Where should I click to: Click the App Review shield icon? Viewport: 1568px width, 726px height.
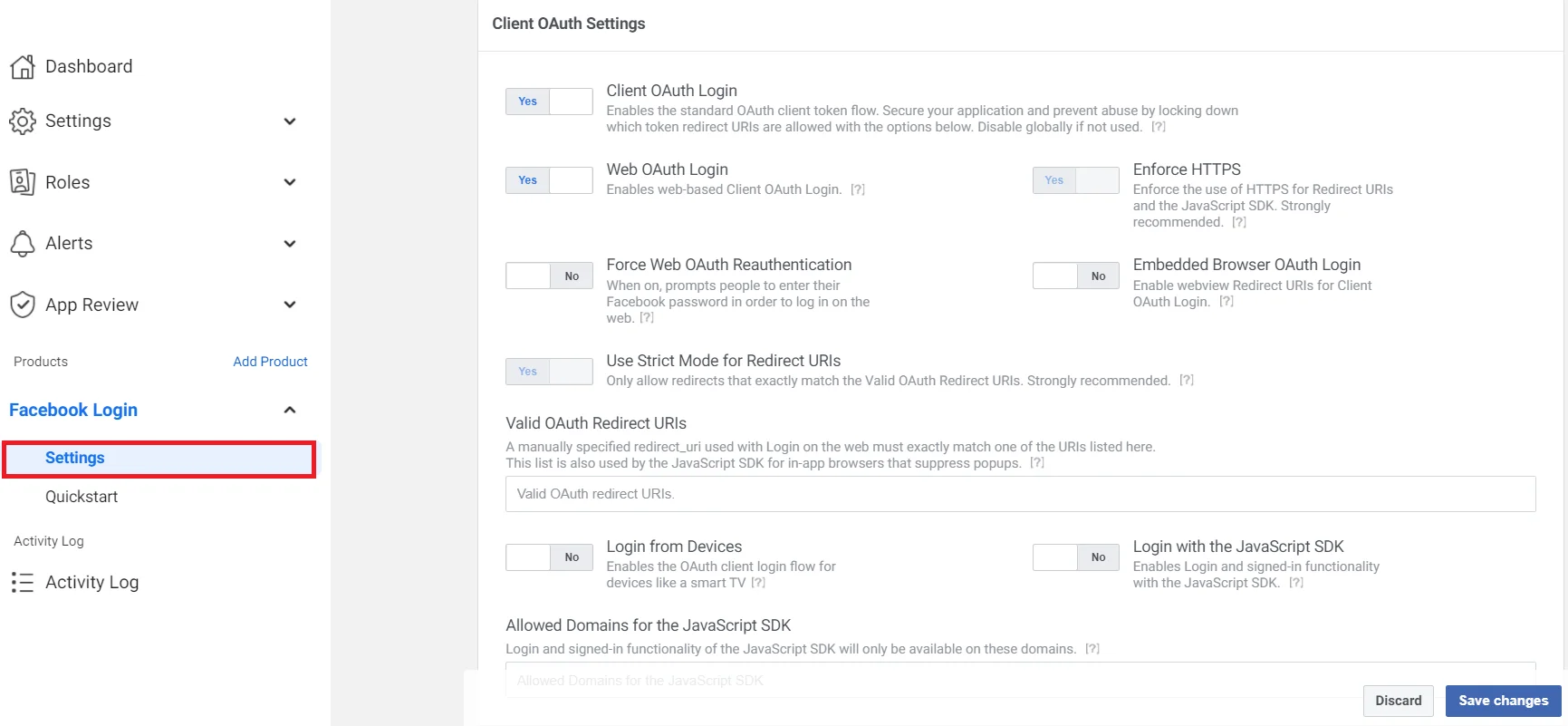(23, 305)
